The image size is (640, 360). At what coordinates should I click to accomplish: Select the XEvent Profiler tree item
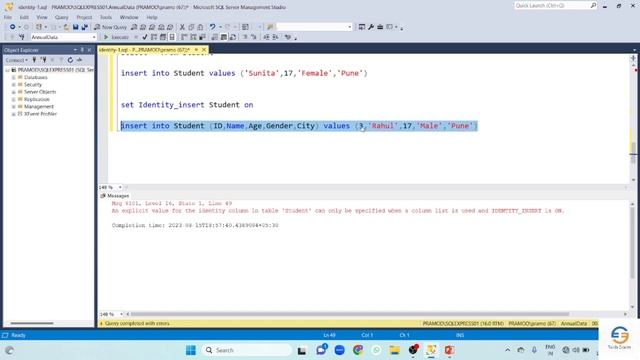tap(40, 114)
